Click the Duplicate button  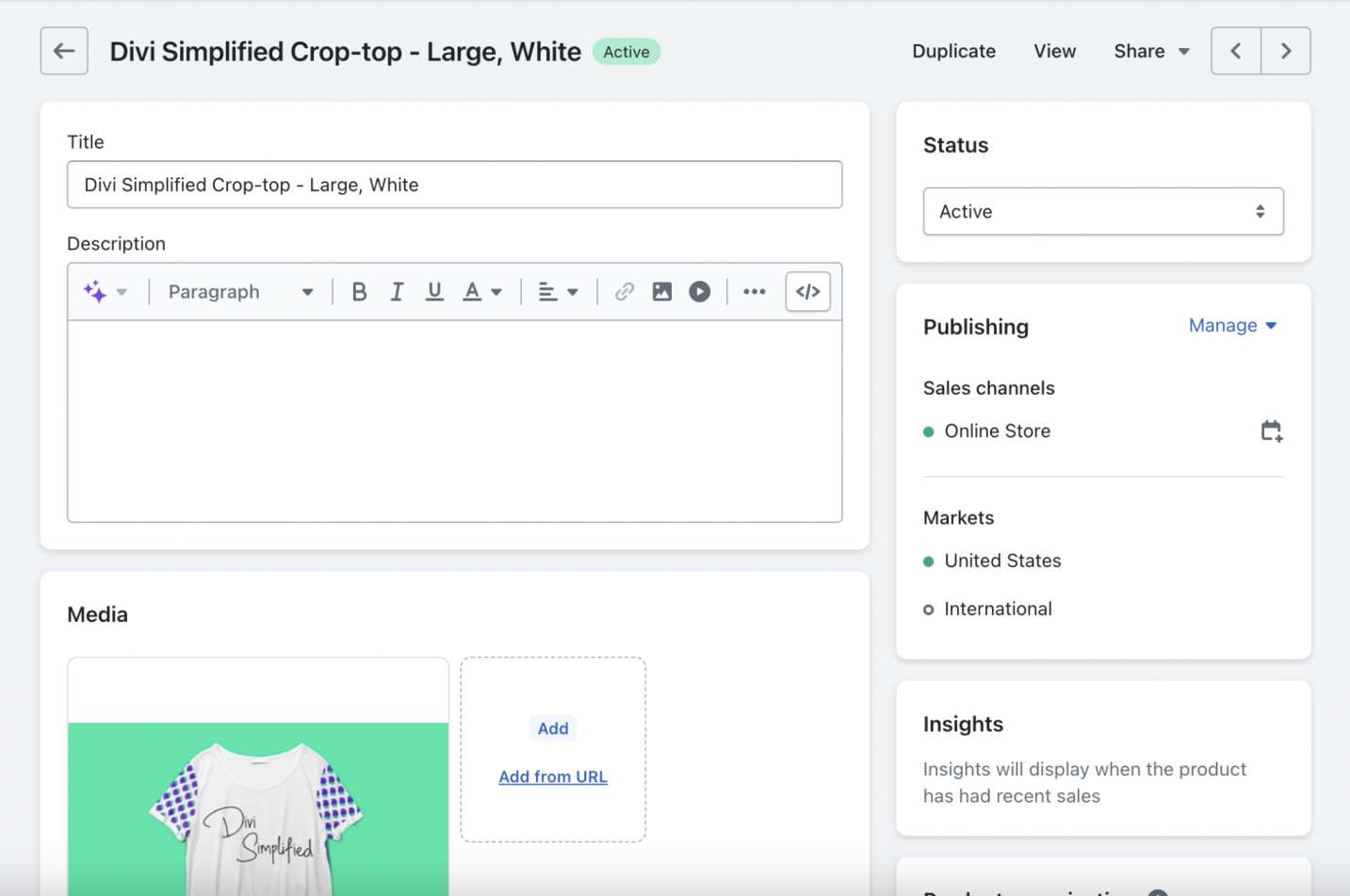point(953,52)
